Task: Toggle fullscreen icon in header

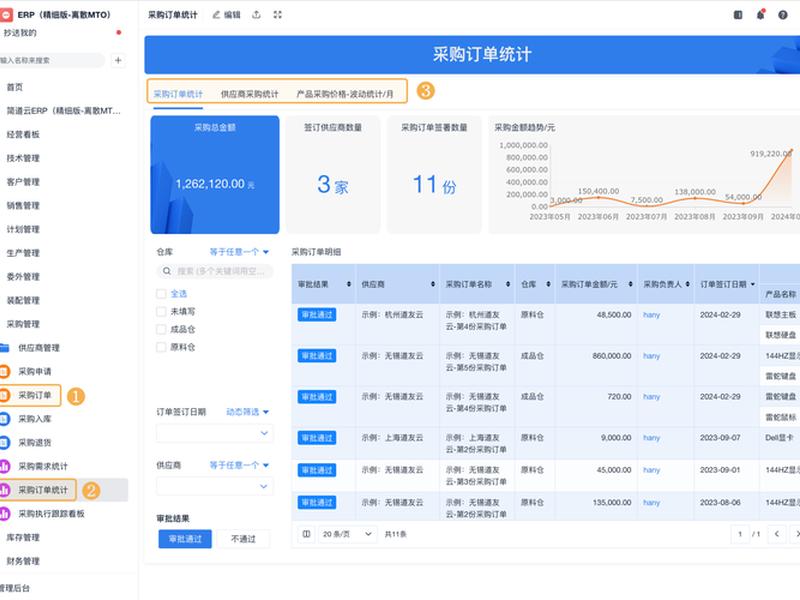Action: tap(278, 15)
